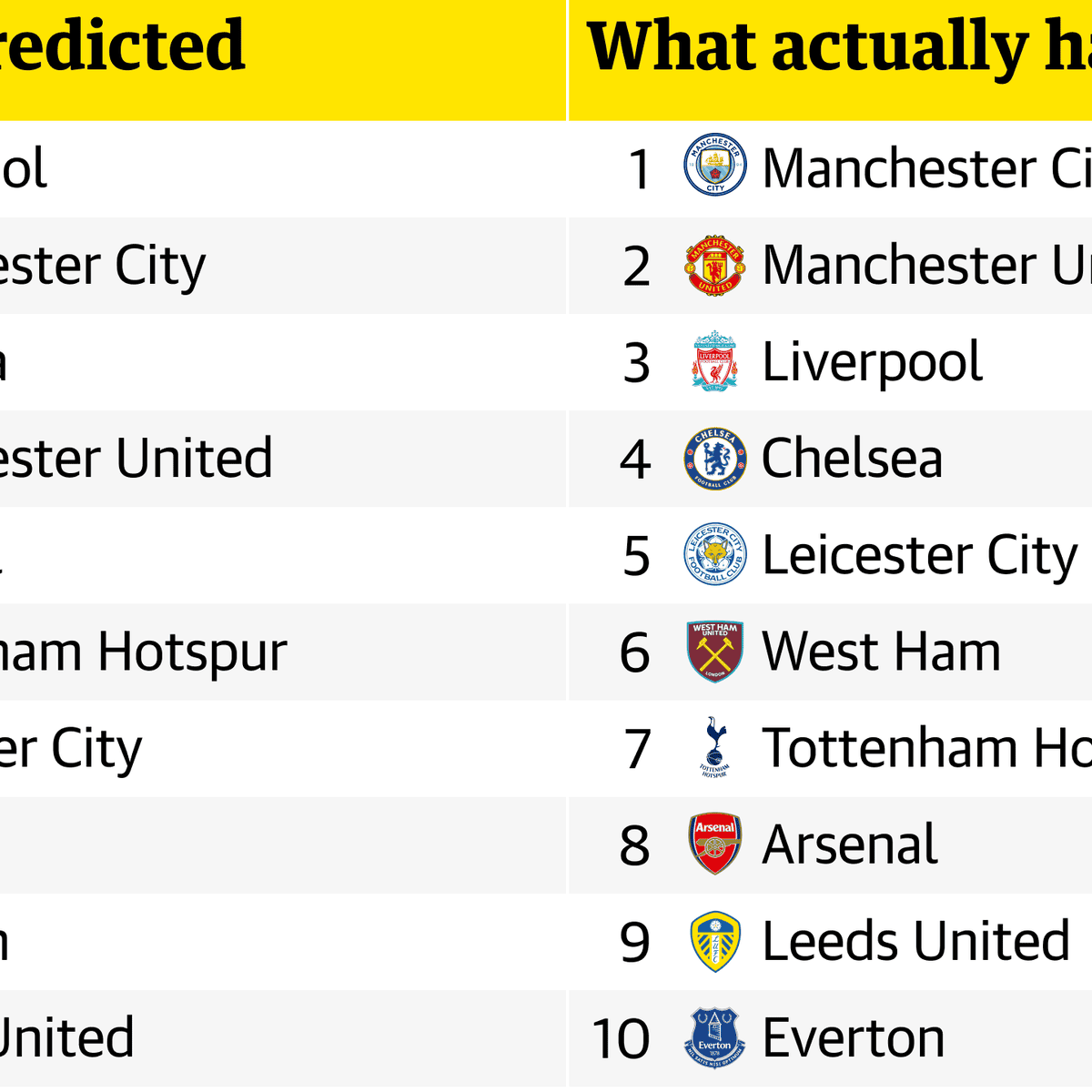The width and height of the screenshot is (1092, 1092).
Task: Click the "redicted" column header text
Action: [123, 47]
